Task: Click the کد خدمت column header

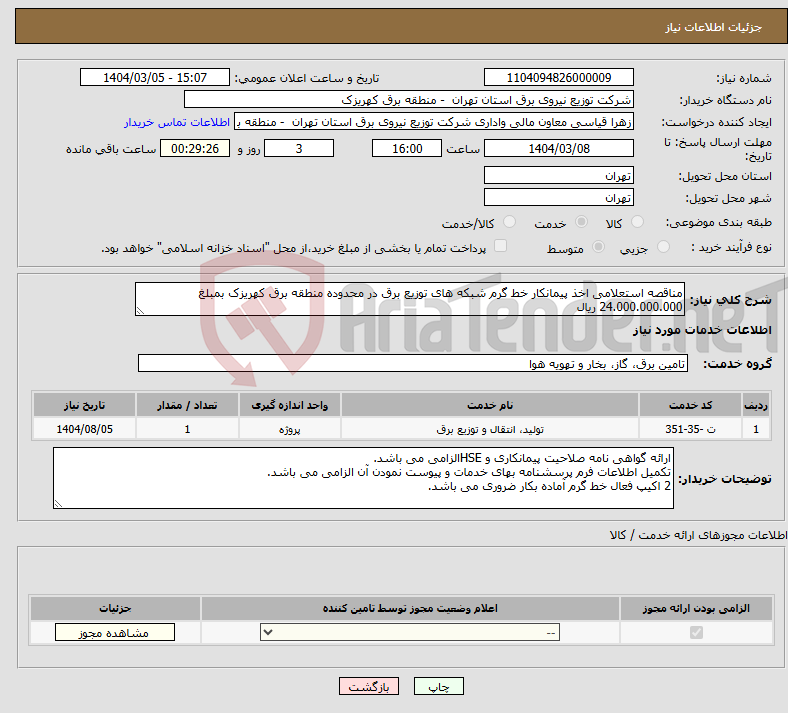Action: tap(691, 405)
